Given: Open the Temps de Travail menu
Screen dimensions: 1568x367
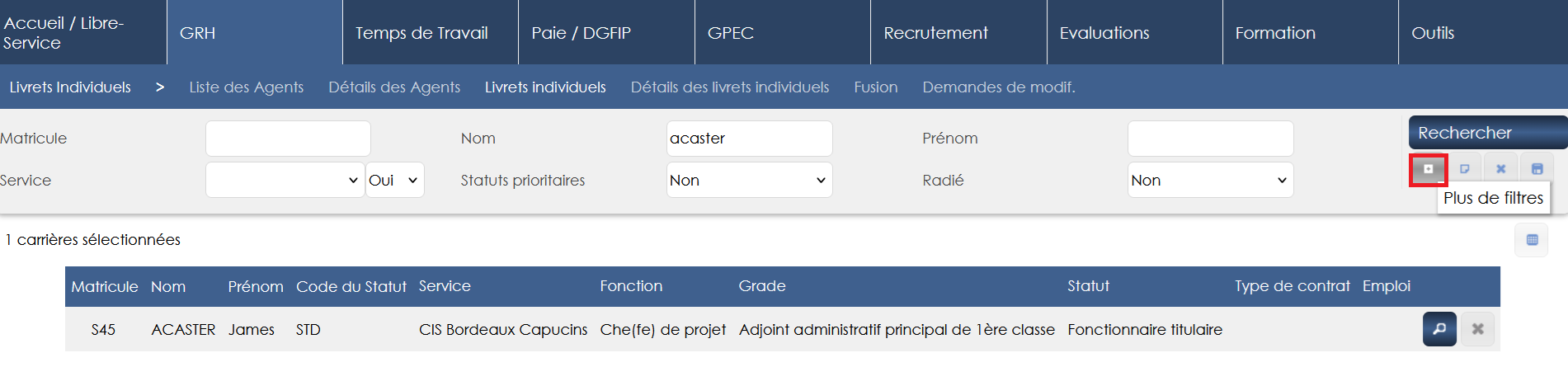Looking at the screenshot, I should pos(421,33).
